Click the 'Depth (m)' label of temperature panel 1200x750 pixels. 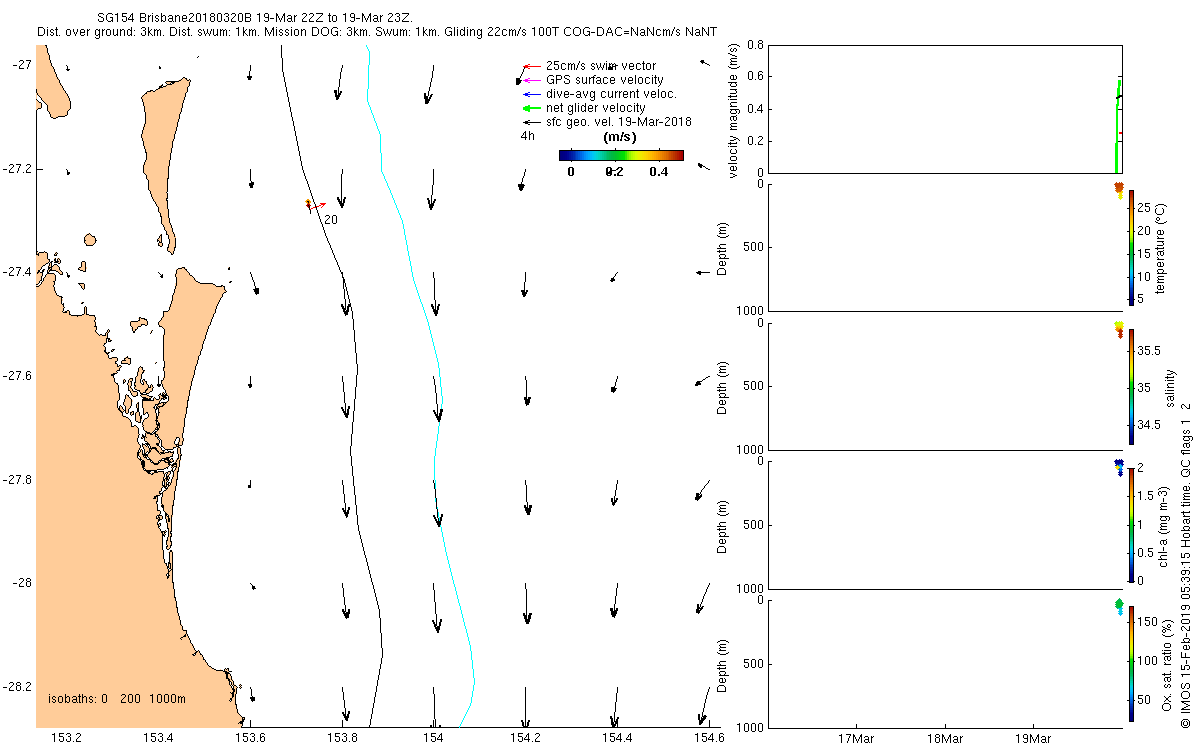[723, 247]
